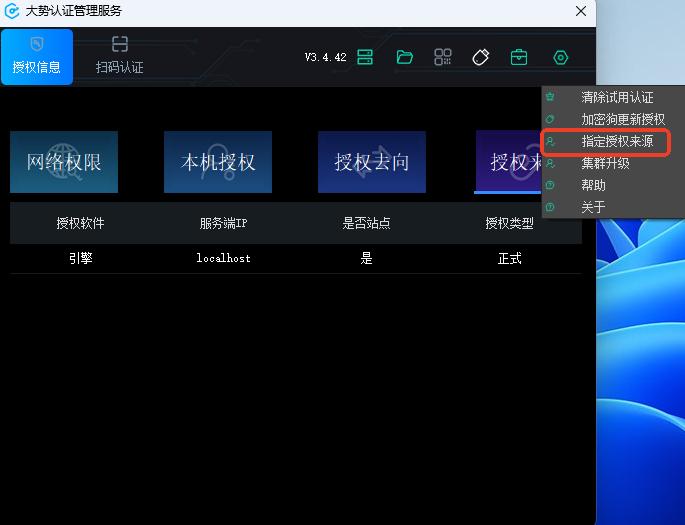Open the 网络权限 tile
Image resolution: width=685 pixels, height=525 pixels.
tap(64, 162)
